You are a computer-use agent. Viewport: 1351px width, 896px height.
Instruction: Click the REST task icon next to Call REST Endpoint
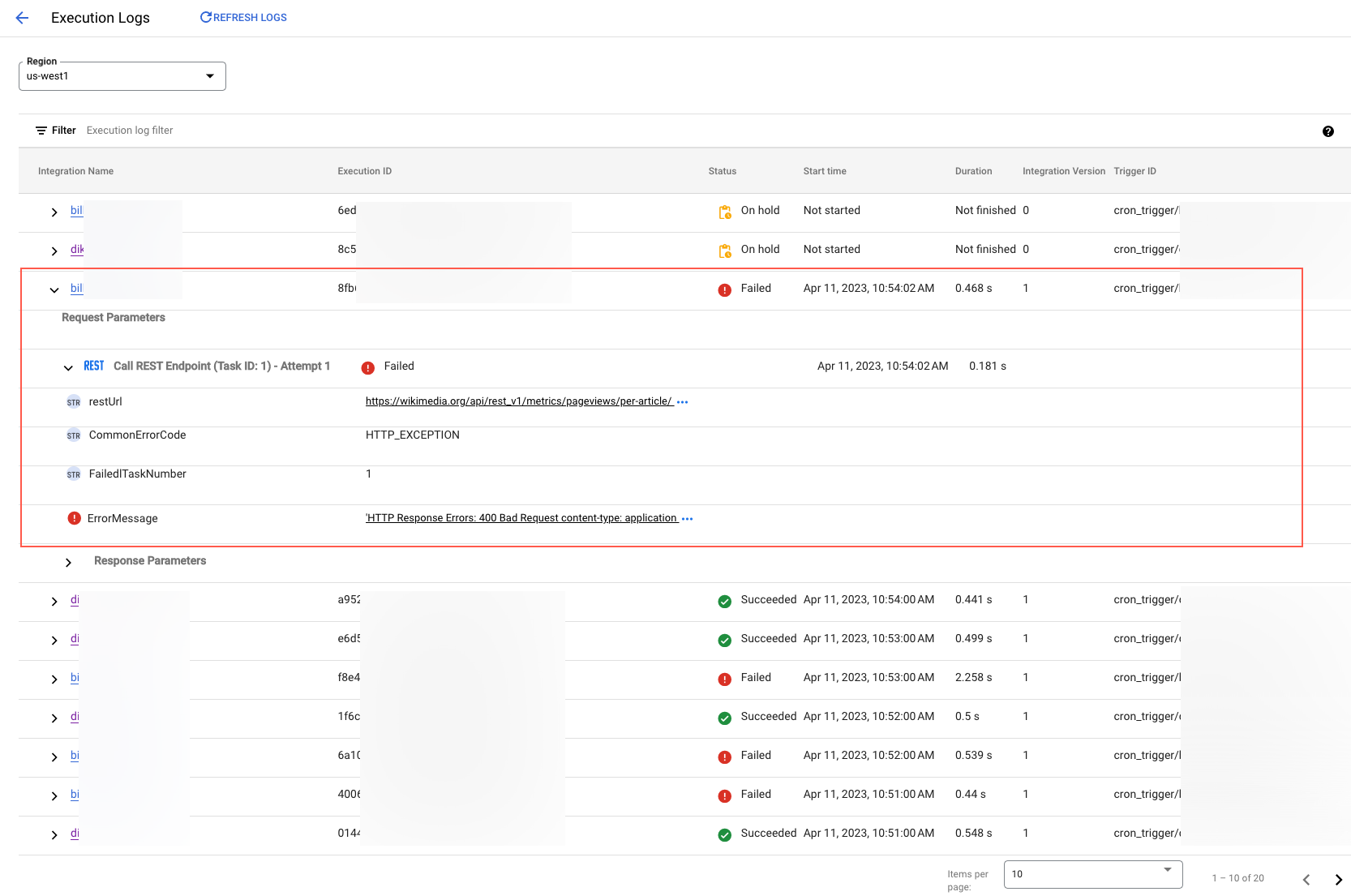(x=93, y=366)
